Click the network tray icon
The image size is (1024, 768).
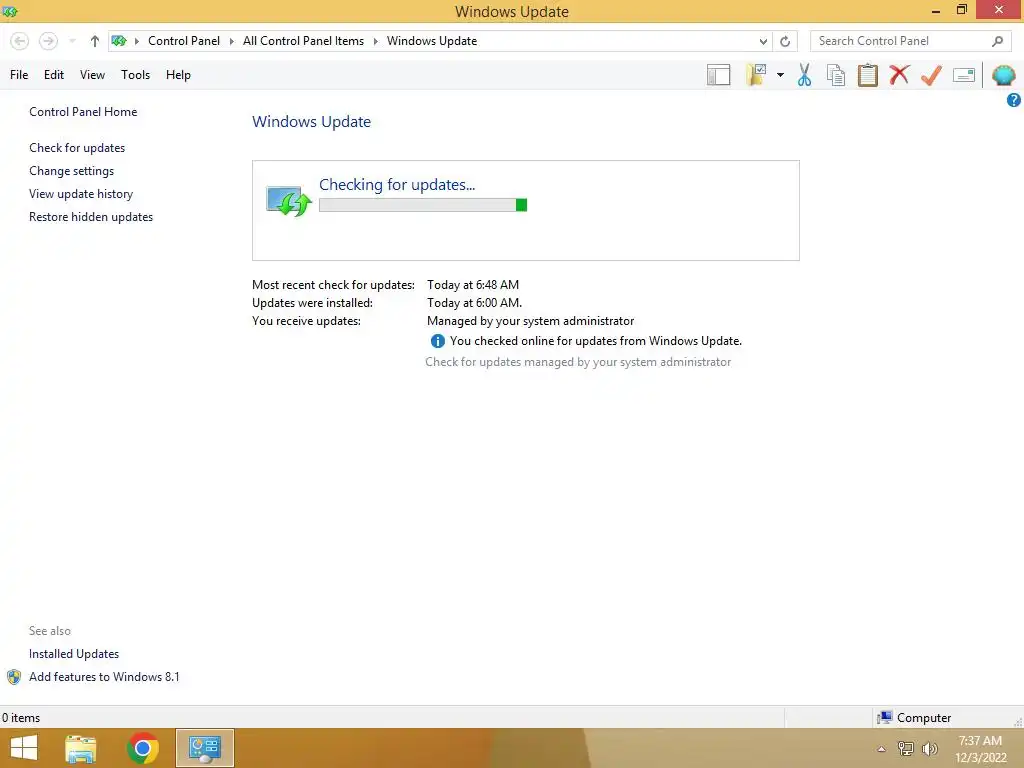coord(906,749)
